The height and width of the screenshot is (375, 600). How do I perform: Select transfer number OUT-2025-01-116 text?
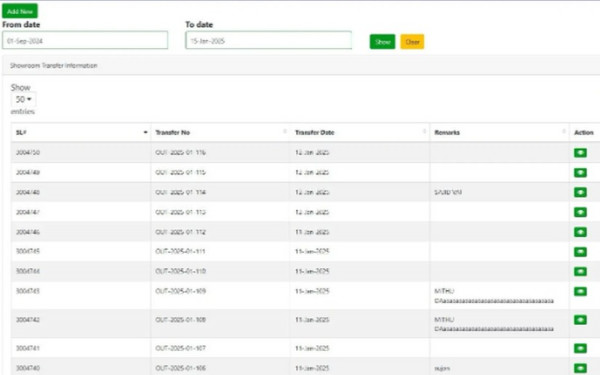pyautogui.click(x=180, y=152)
